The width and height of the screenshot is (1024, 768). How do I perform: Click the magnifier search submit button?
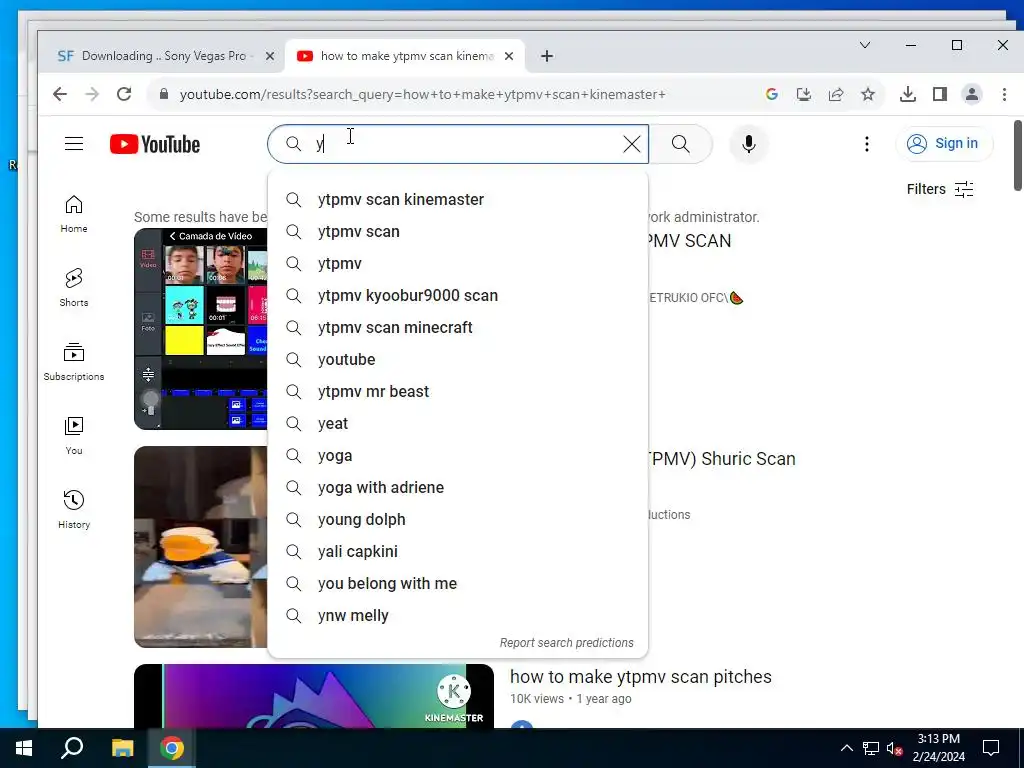tap(680, 144)
